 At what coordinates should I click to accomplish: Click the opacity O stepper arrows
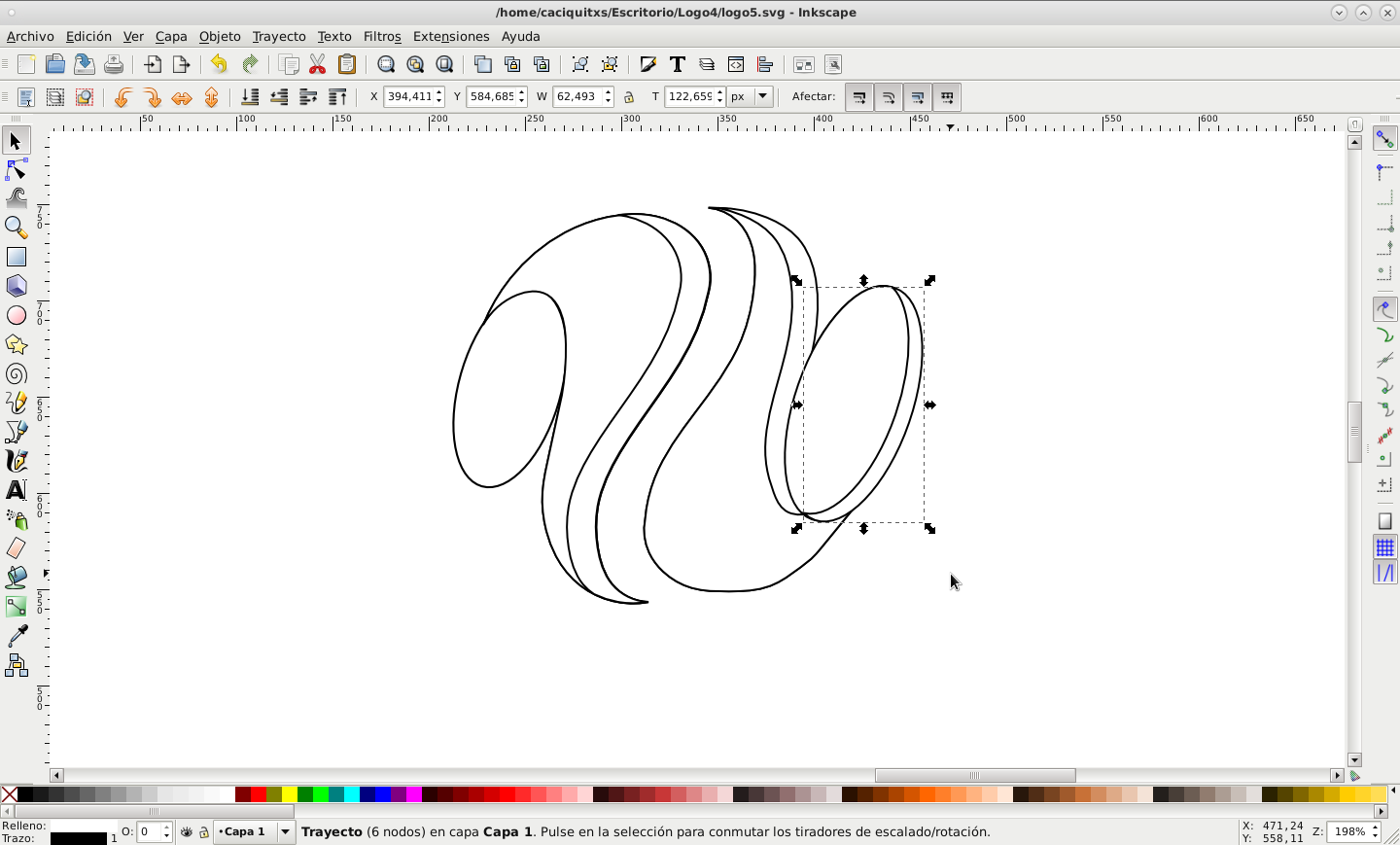point(167,832)
